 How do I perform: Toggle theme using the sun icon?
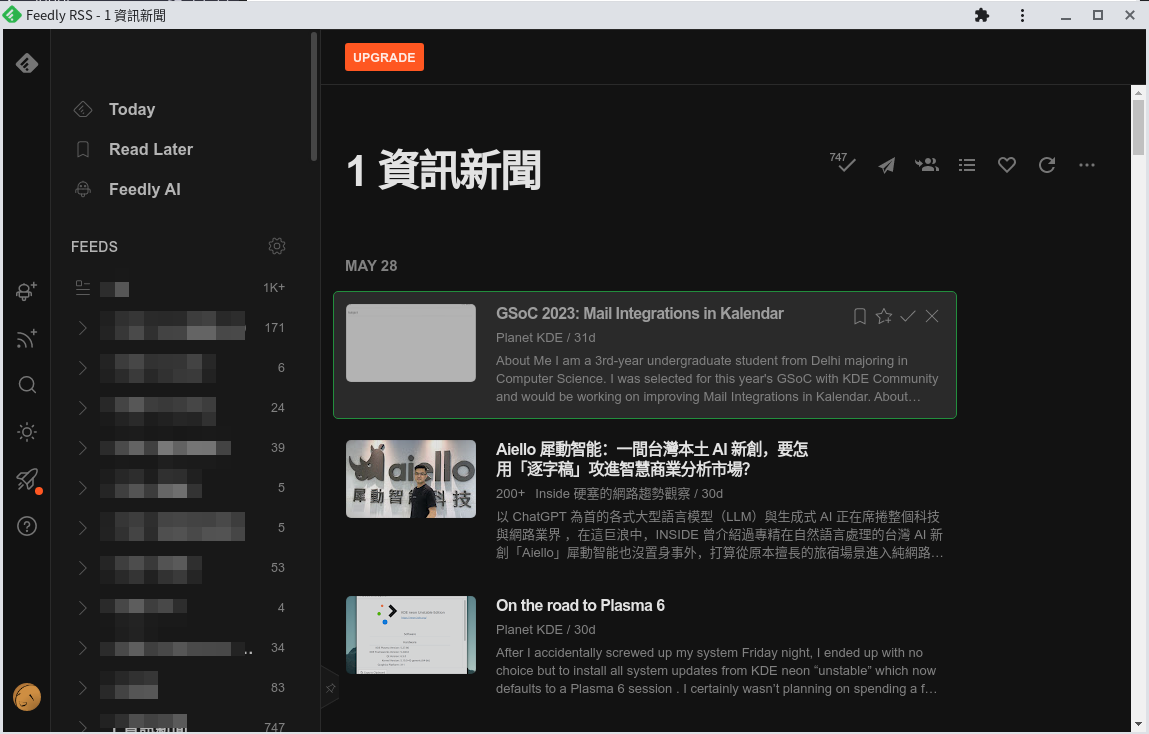pyautogui.click(x=27, y=432)
